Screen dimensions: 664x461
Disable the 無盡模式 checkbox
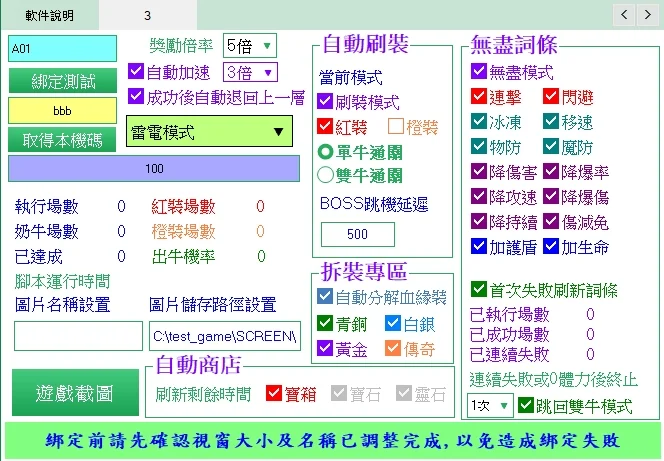[480, 72]
